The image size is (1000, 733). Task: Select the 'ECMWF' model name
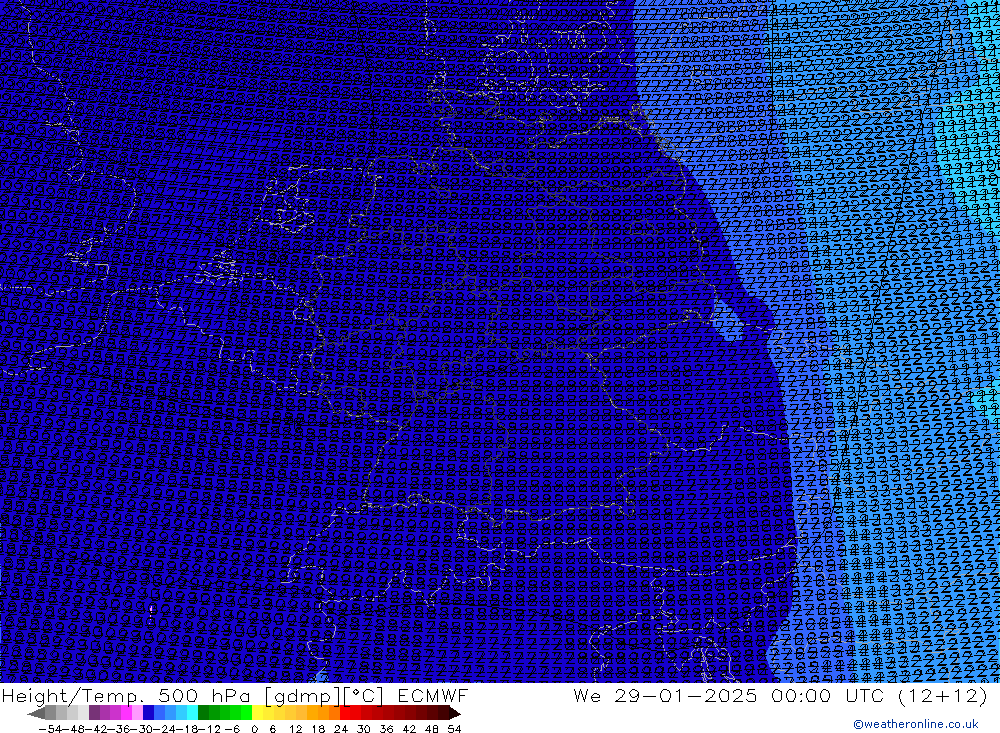432,695
